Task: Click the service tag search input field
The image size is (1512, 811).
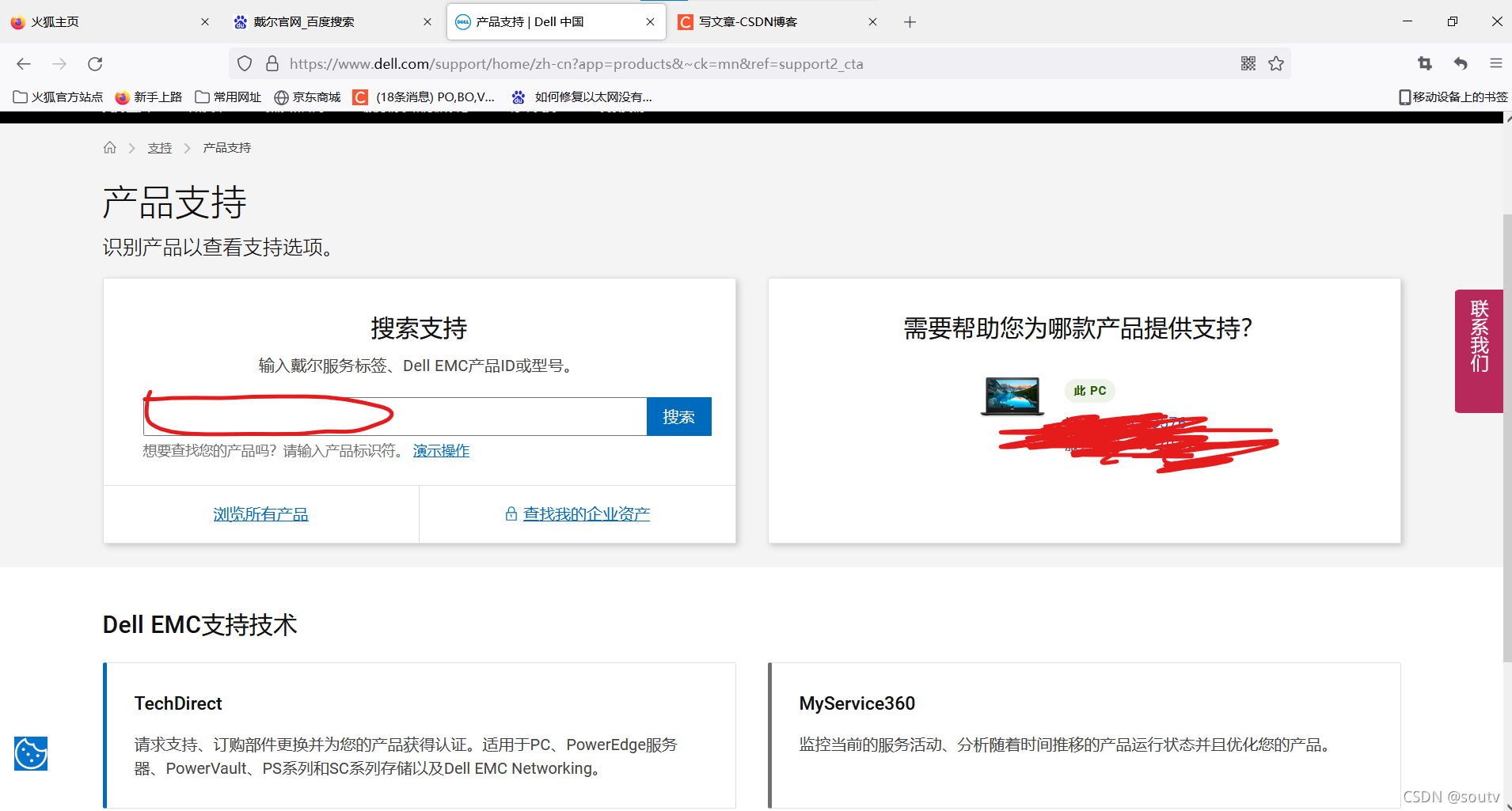Action: [x=395, y=416]
